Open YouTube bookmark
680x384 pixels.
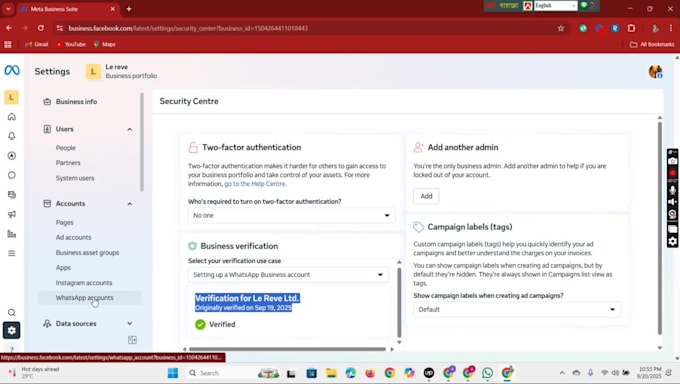pyautogui.click(x=71, y=44)
